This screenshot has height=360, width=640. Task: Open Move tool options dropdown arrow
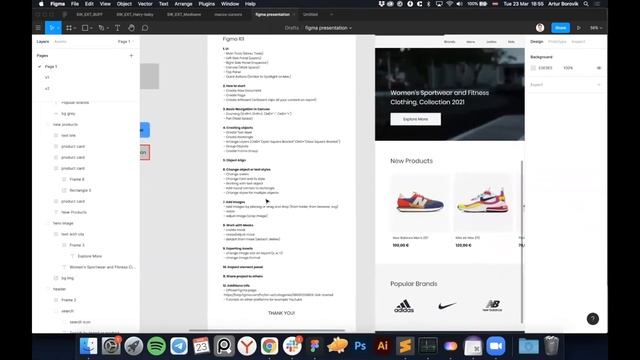(x=58, y=28)
